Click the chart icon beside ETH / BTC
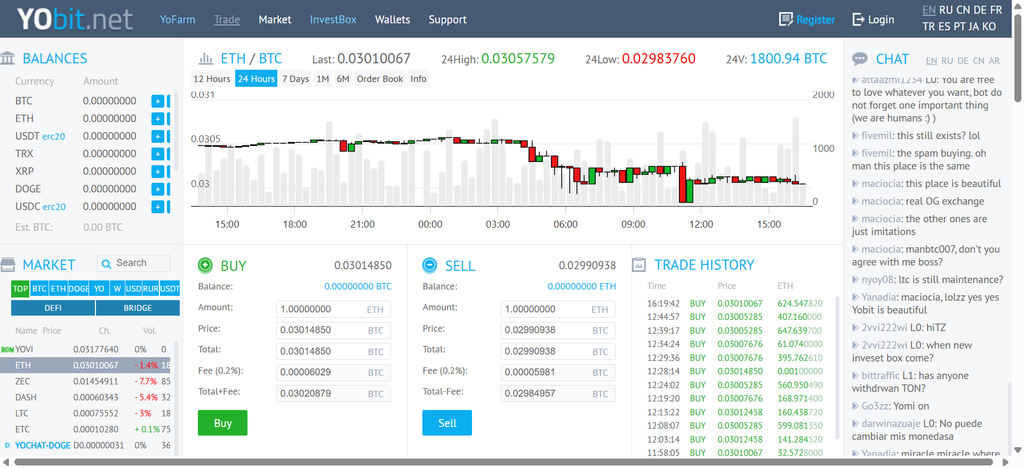 click(206, 59)
